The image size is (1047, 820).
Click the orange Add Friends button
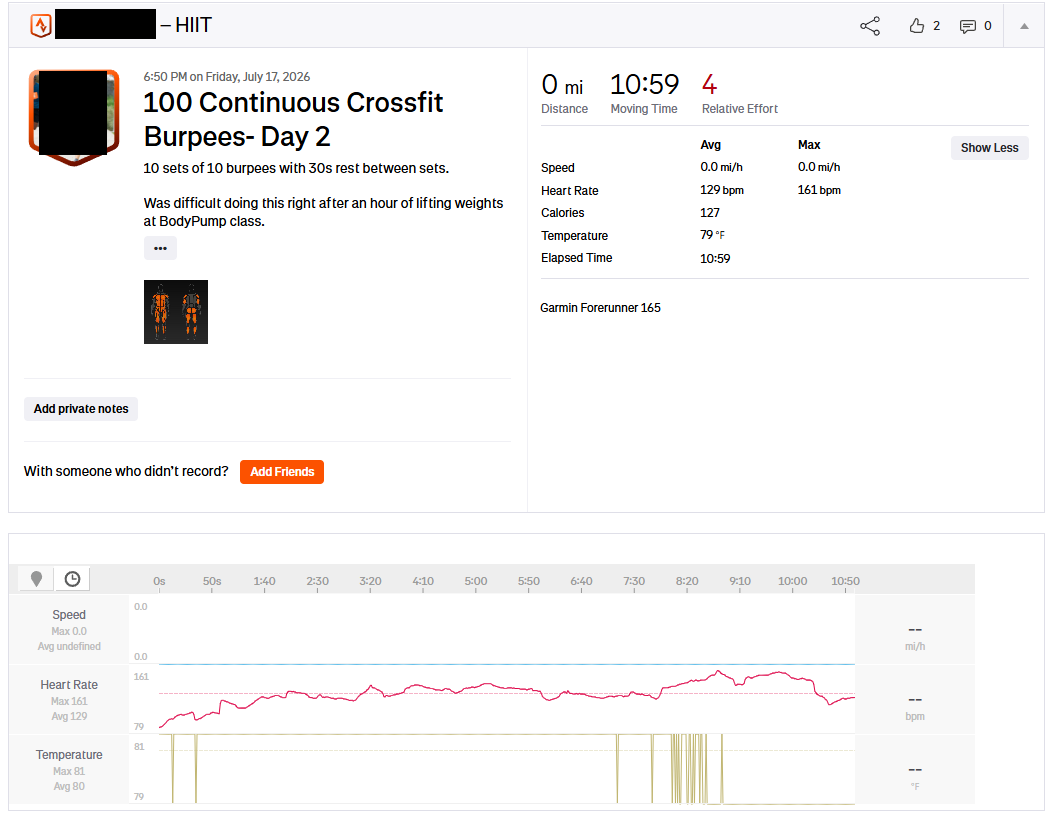click(282, 471)
